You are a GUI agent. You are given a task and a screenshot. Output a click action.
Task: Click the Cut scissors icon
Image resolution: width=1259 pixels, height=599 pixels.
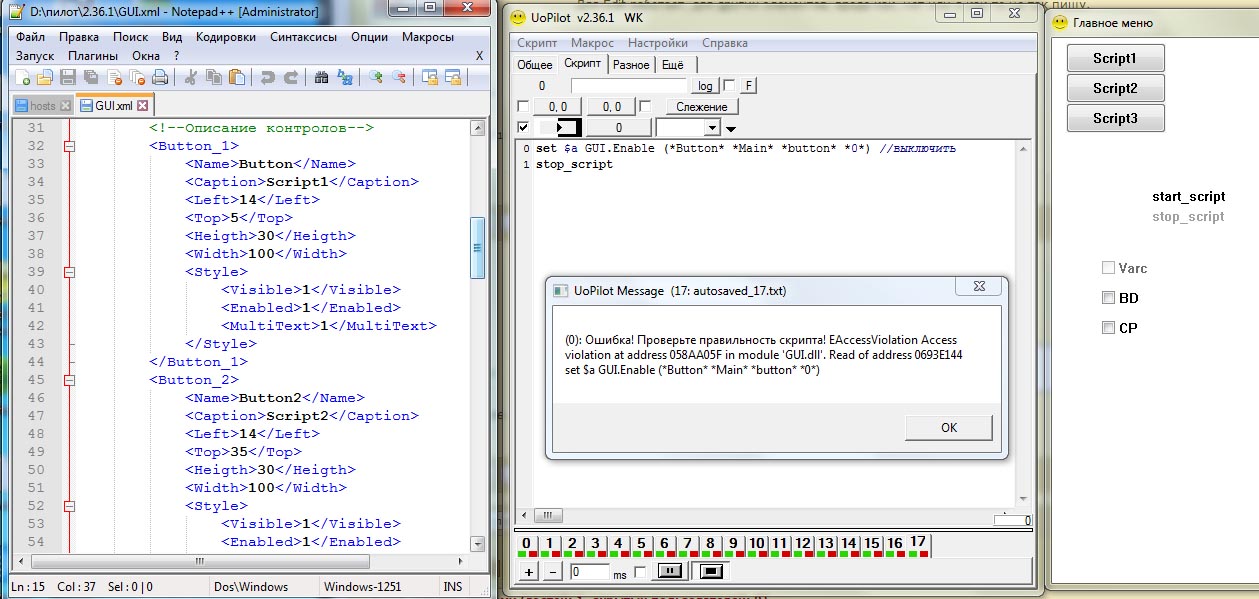190,77
